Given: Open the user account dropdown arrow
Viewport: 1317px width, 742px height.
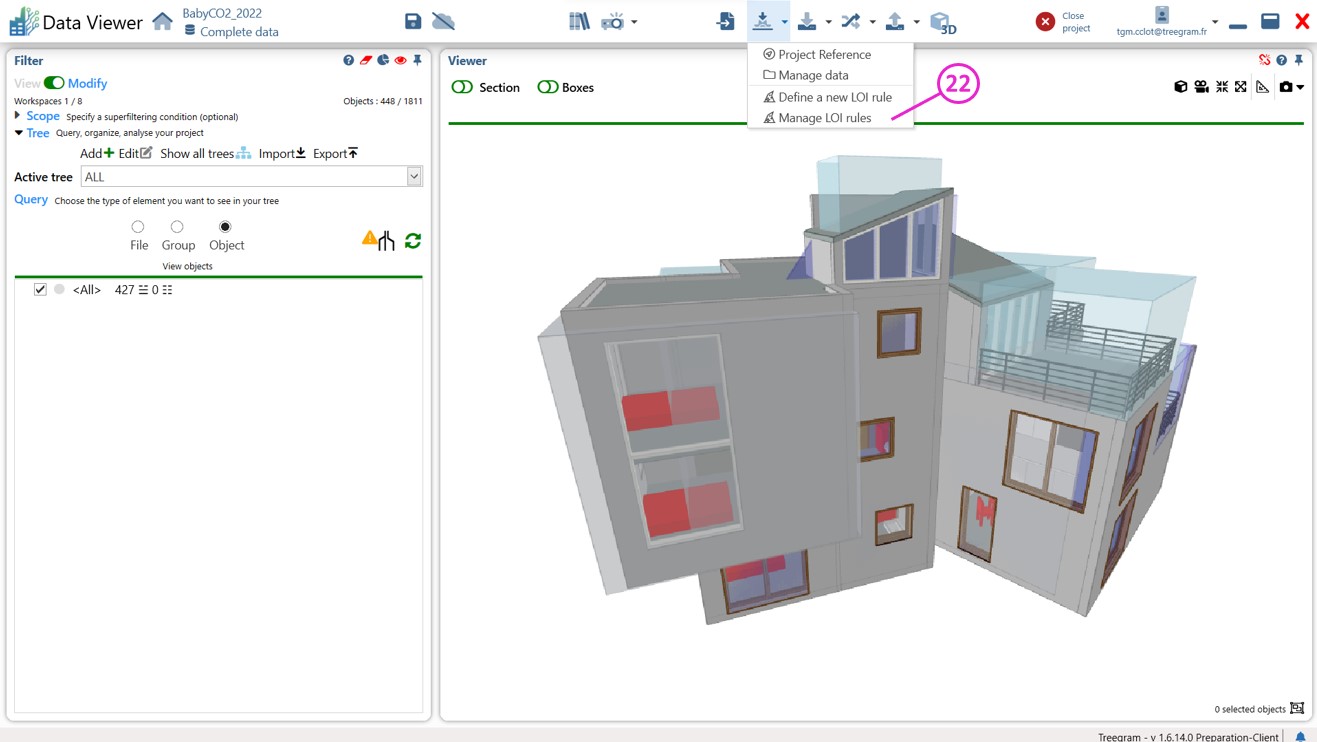Looking at the screenshot, I should [1215, 22].
